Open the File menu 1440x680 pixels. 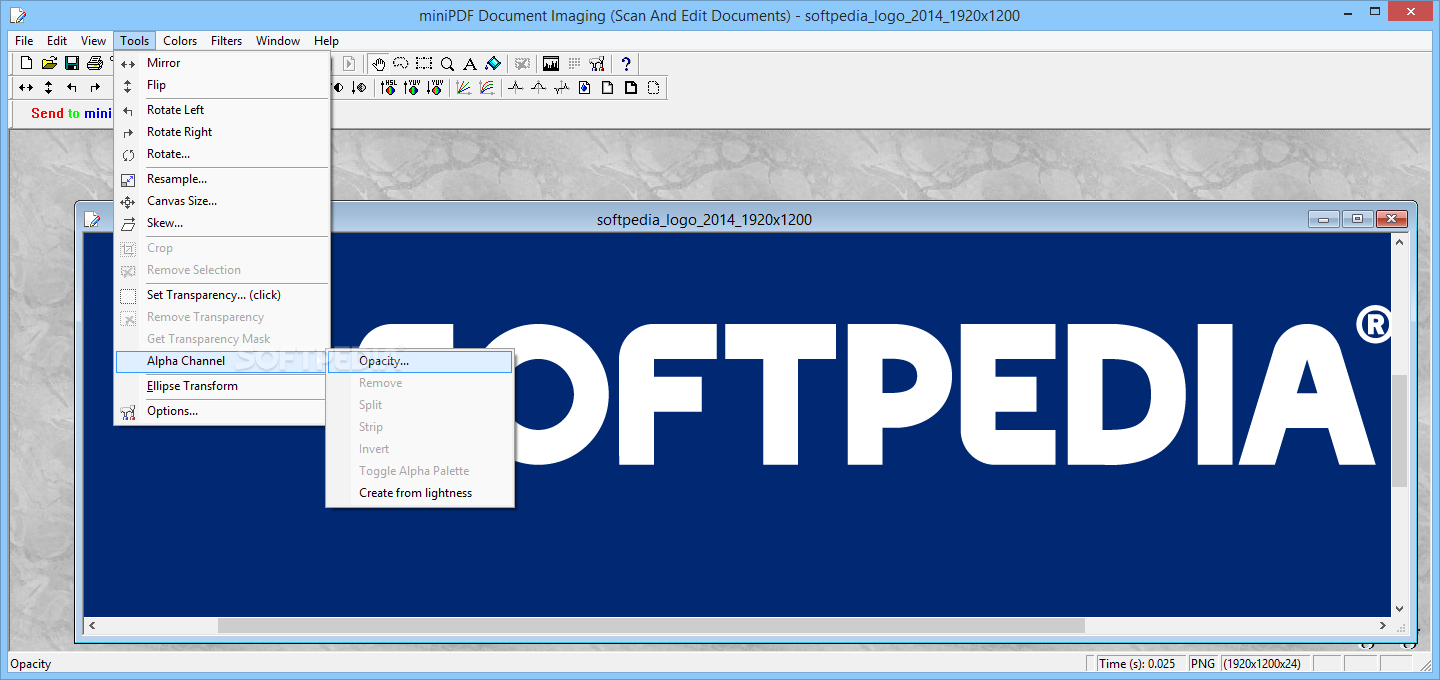pos(24,41)
